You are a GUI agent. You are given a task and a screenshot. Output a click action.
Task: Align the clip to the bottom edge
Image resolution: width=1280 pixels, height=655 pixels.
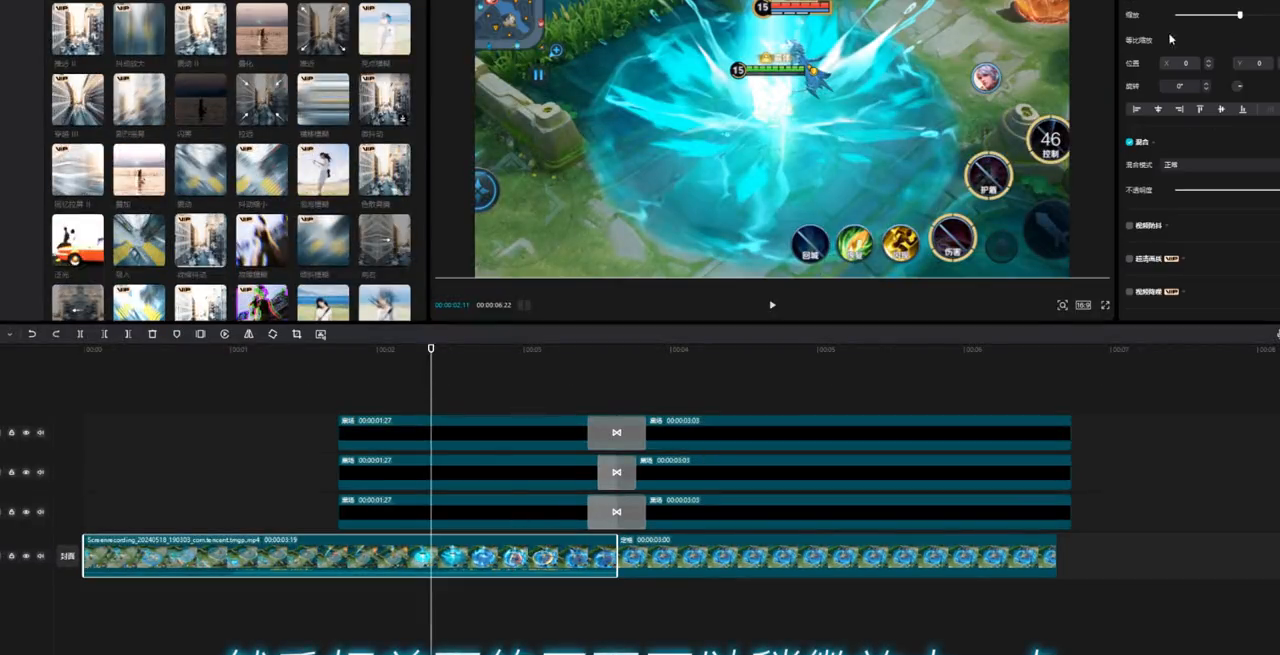point(1242,109)
